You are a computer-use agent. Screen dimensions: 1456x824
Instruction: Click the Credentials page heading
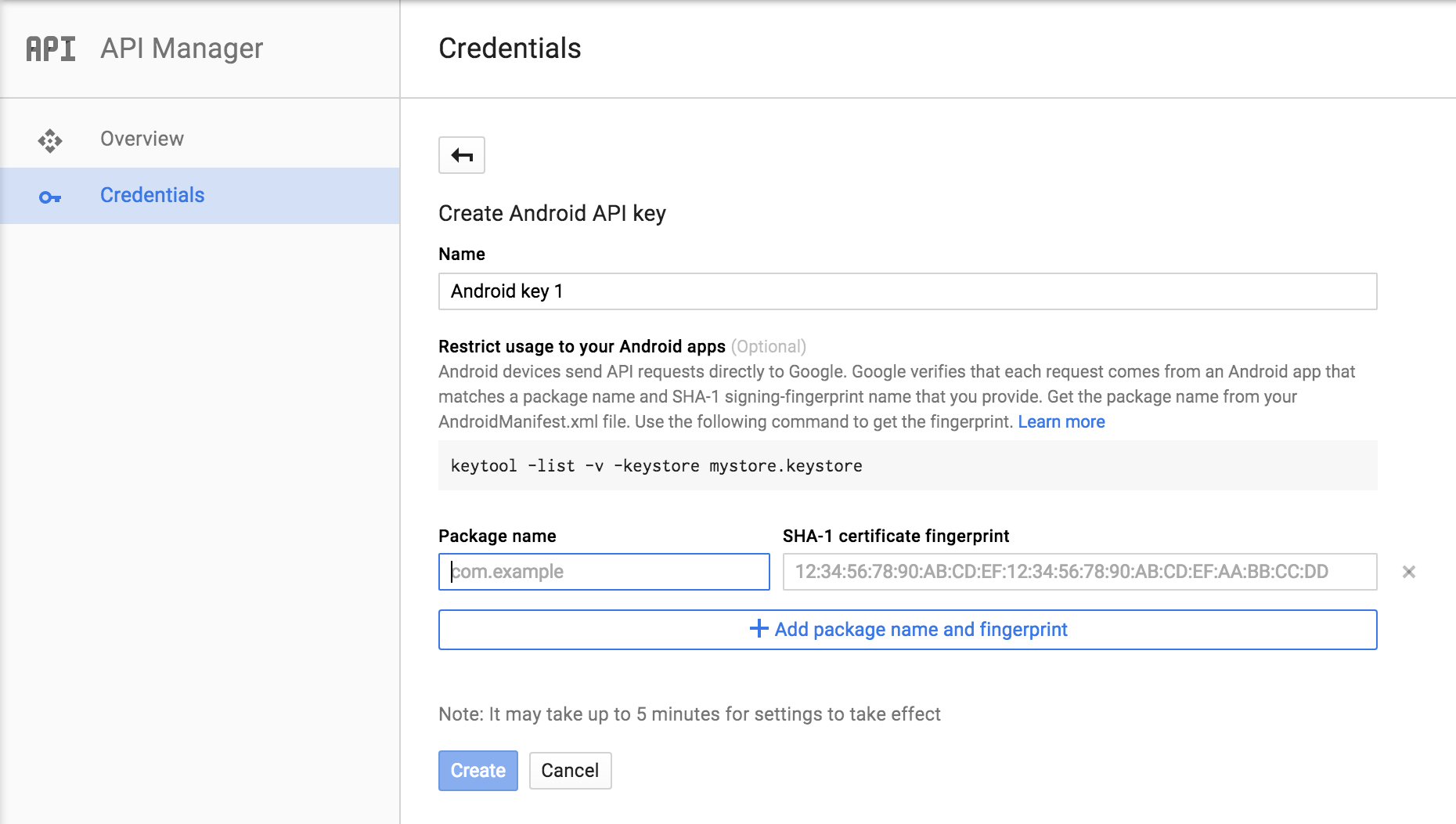(510, 49)
